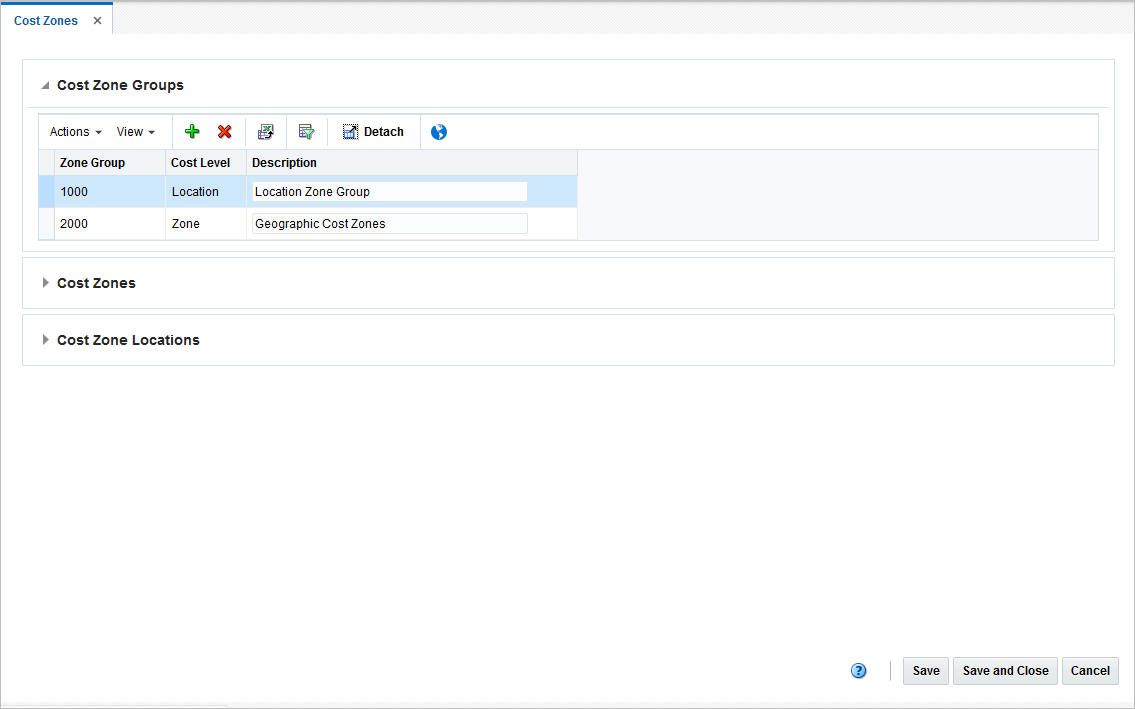Export the table to Excel icon

(x=266, y=132)
